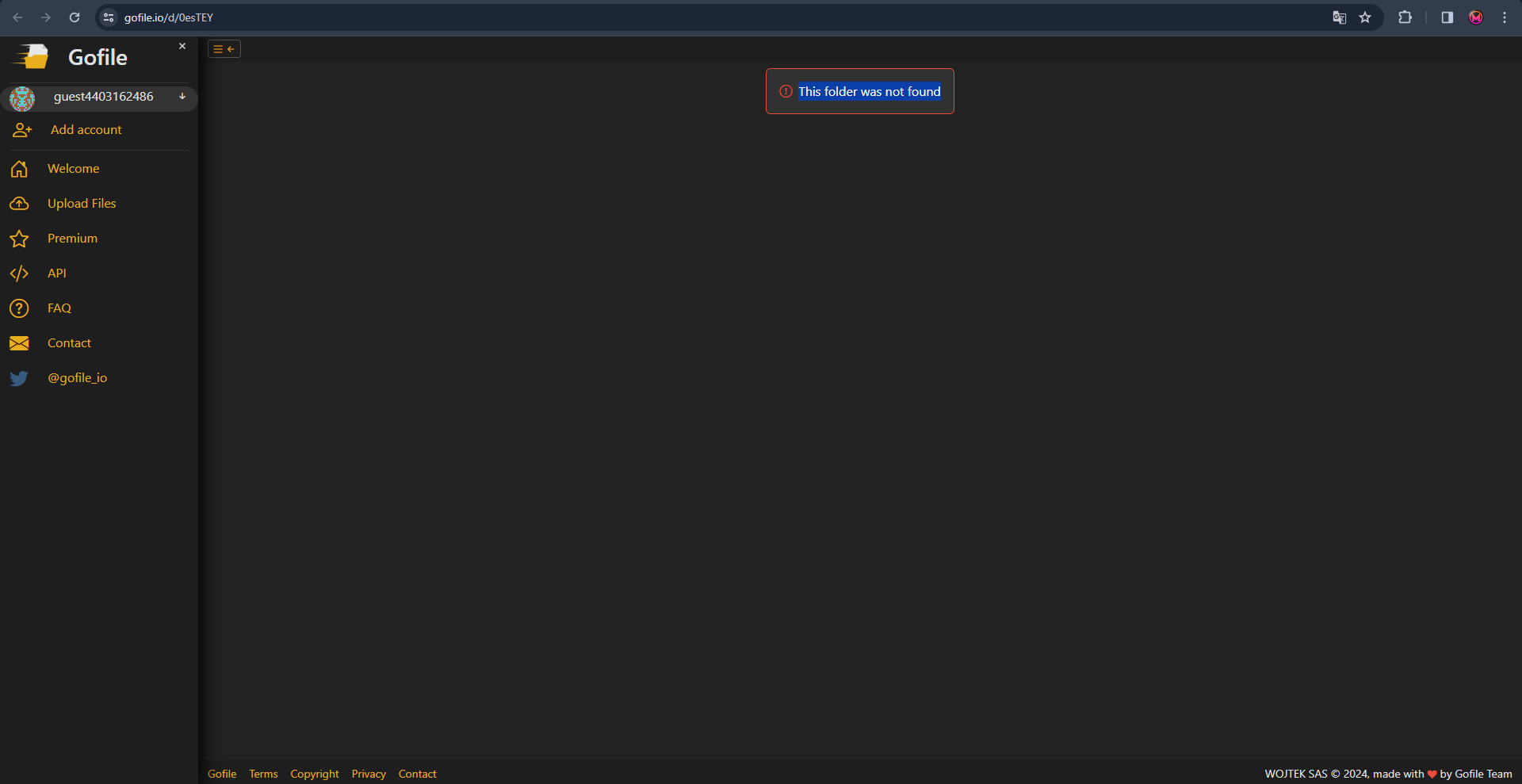Open the Terms footer link
Screen dimensions: 1522x784
click(263, 774)
